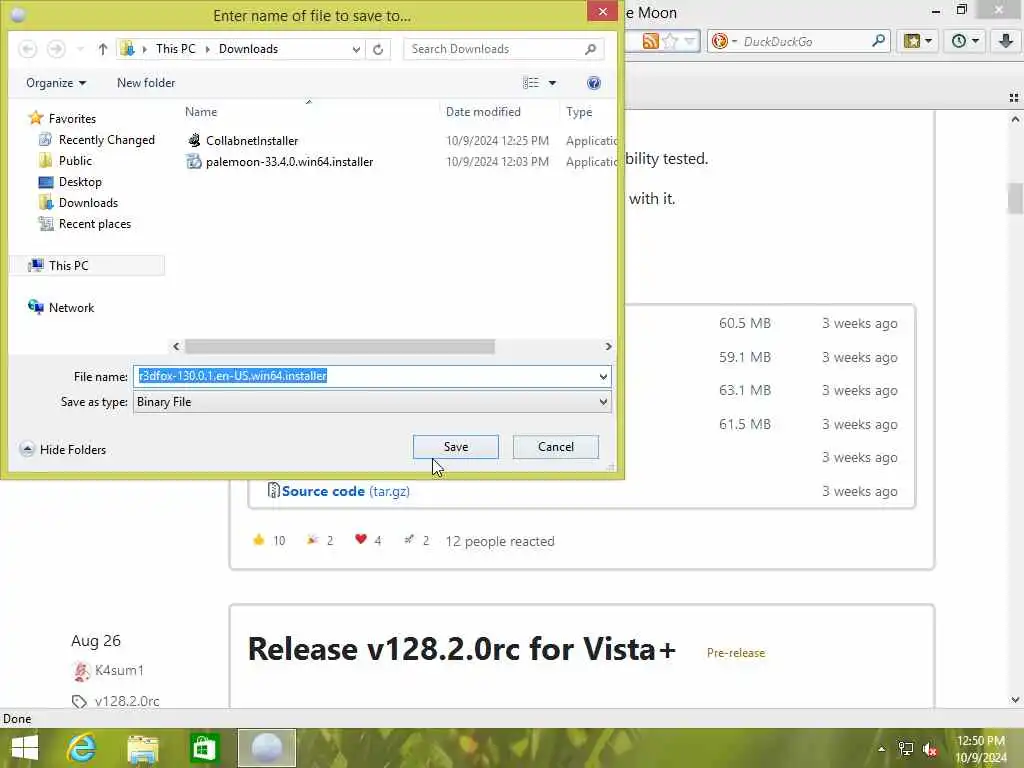This screenshot has height=768, width=1024.
Task: Open the v128.2.0rc tag link
Action: (x=127, y=701)
